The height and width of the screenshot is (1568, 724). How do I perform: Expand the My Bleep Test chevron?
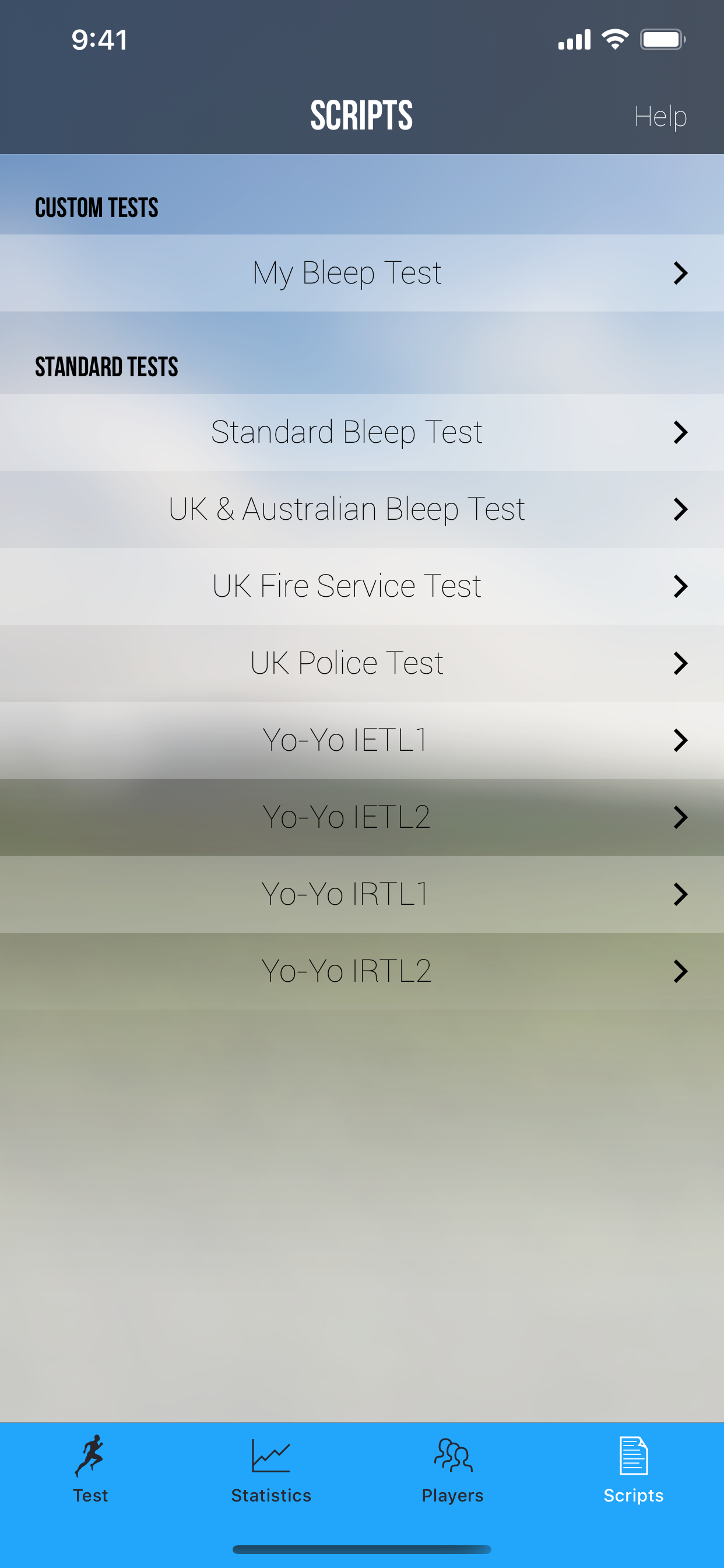click(680, 274)
